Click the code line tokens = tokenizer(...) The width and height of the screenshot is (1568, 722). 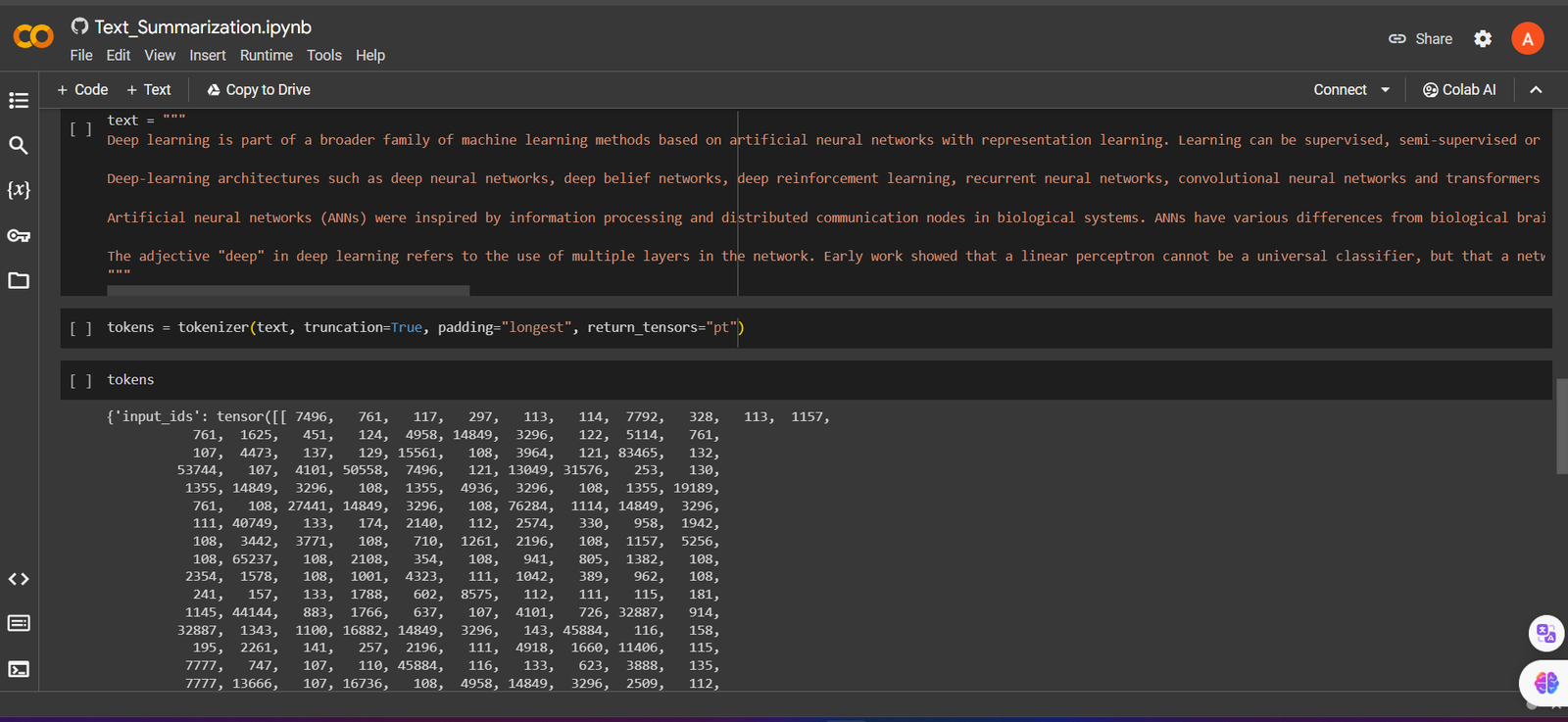click(x=426, y=327)
